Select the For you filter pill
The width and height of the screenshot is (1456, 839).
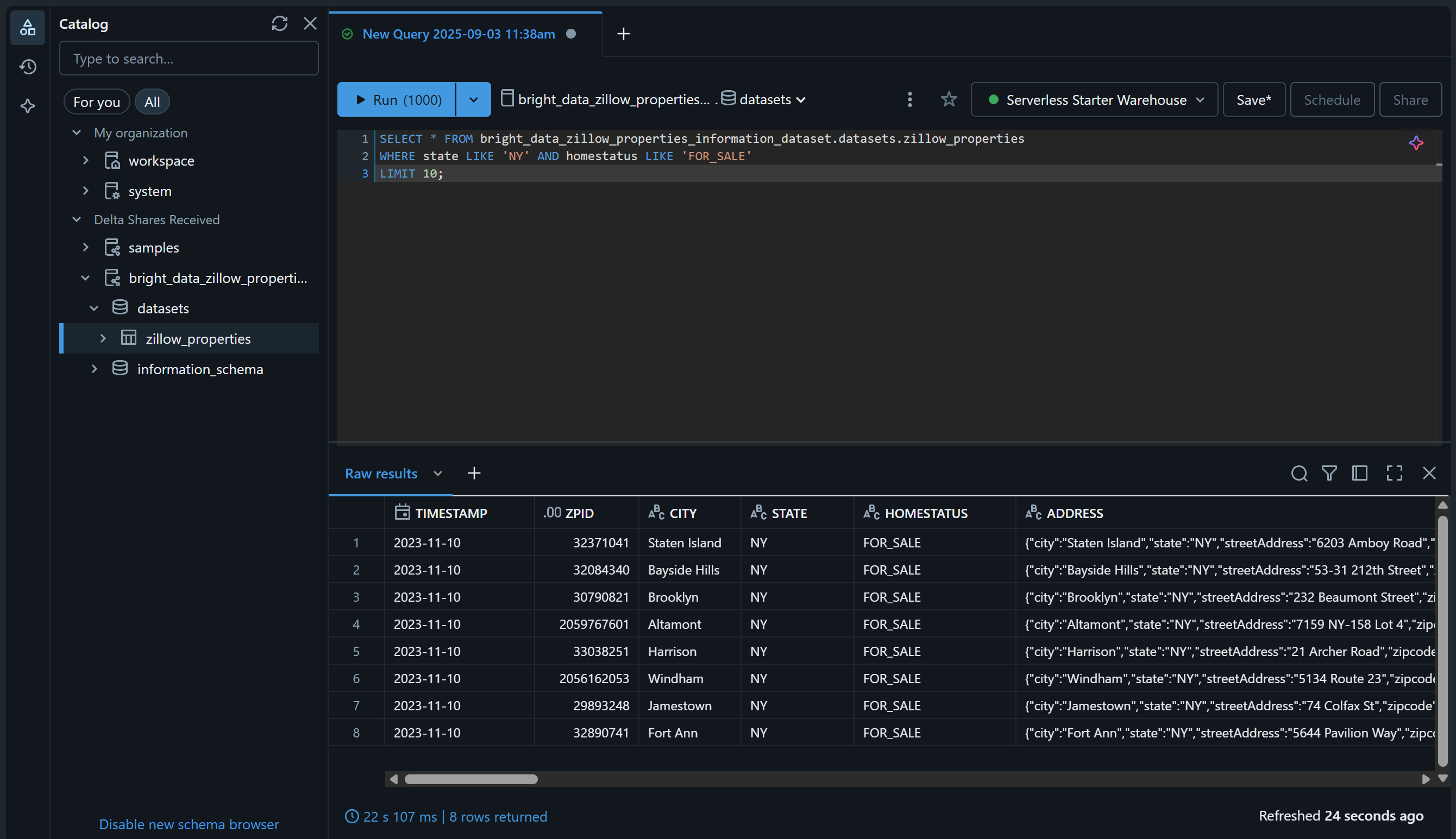click(96, 102)
